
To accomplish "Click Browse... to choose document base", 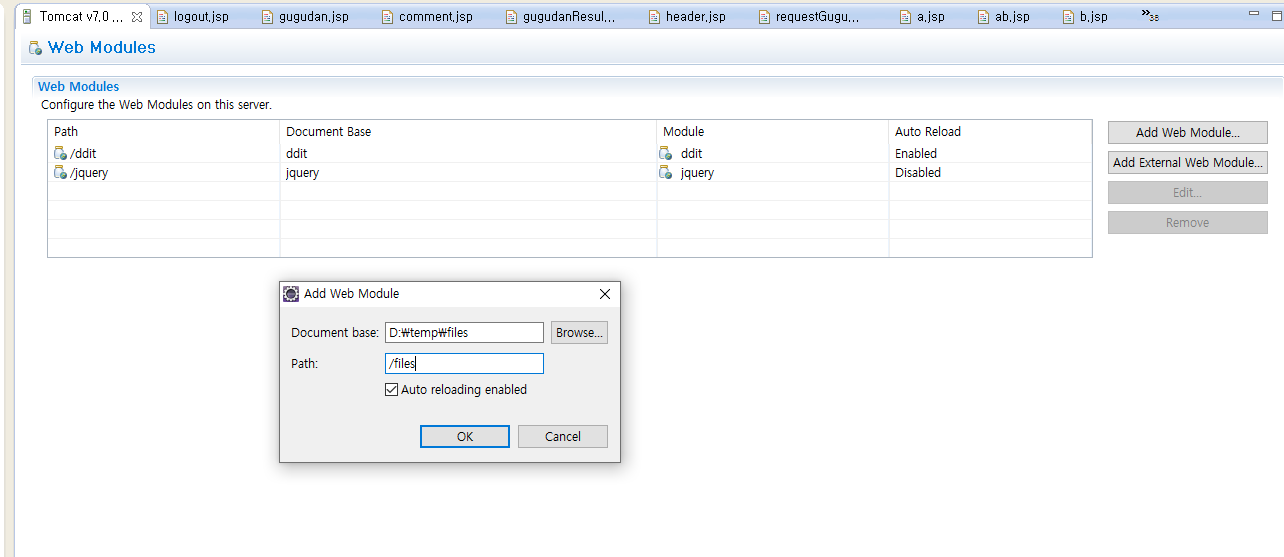I will click(x=580, y=332).
